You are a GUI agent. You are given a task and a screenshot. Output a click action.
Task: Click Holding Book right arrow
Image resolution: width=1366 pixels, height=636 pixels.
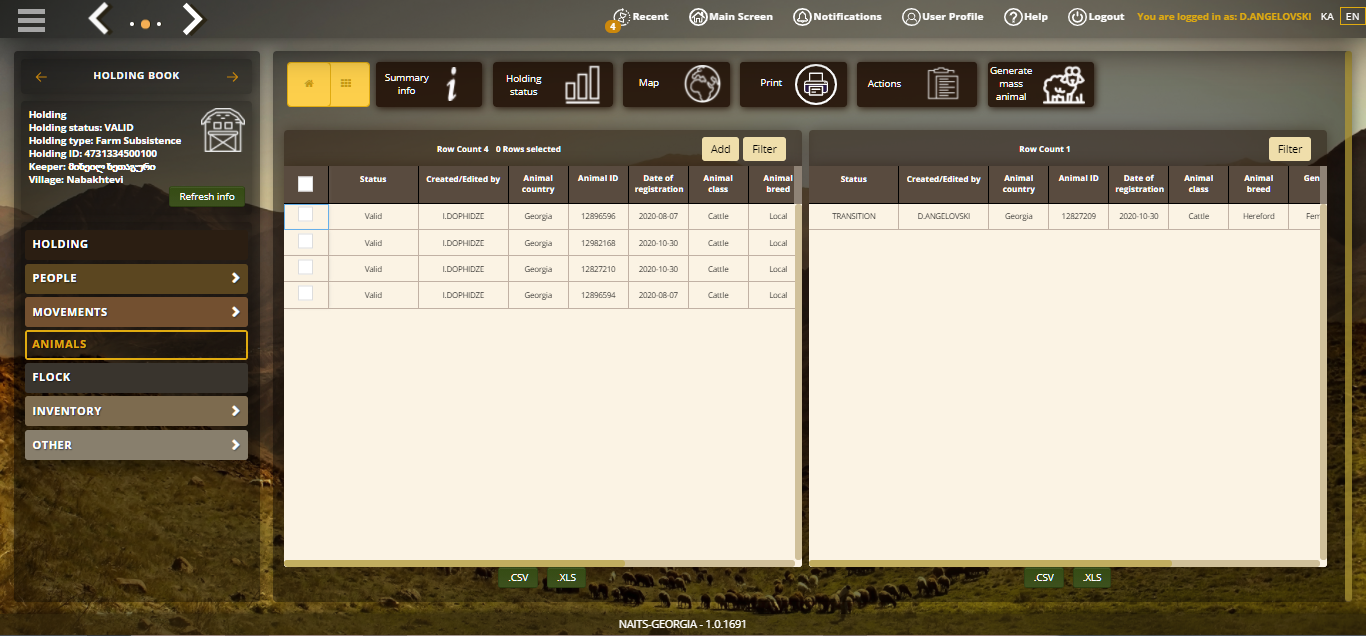[x=233, y=76]
